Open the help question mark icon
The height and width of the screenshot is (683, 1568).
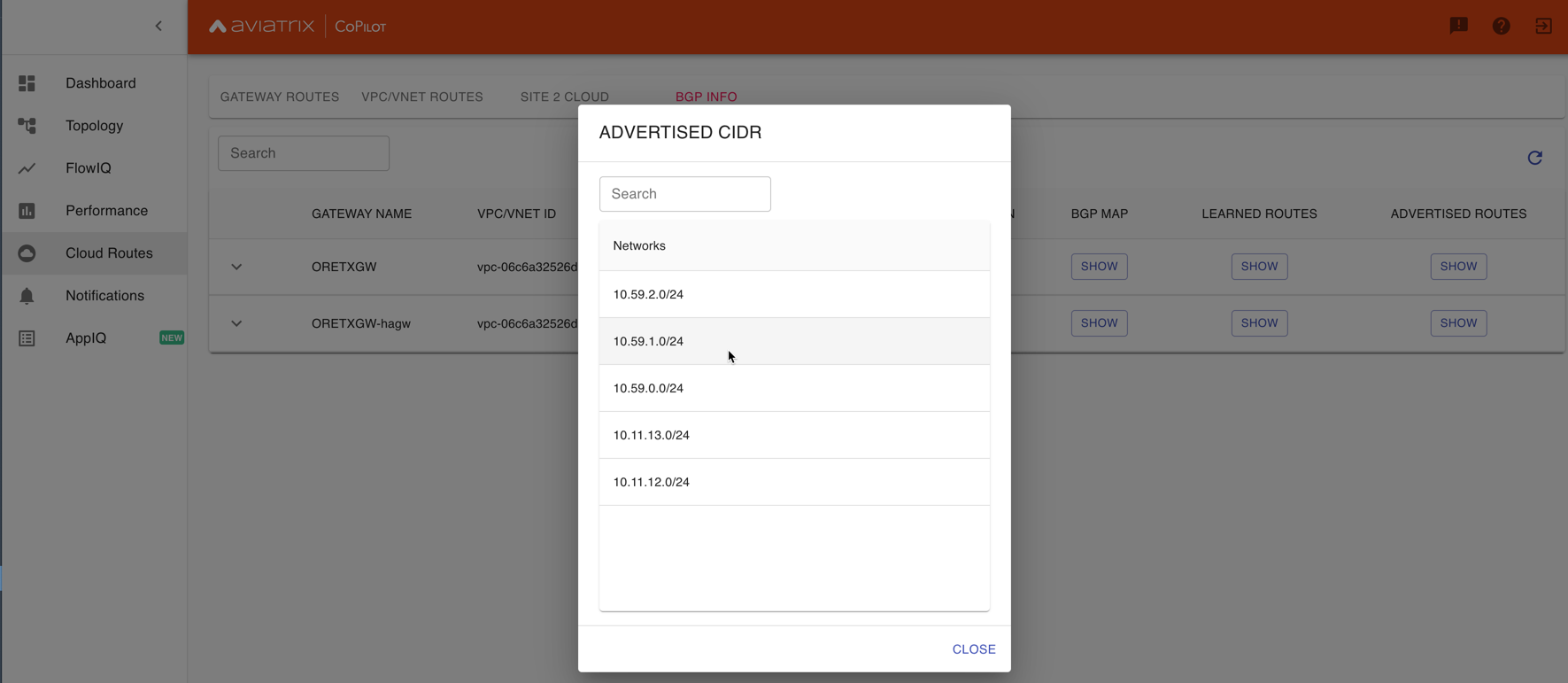pos(1501,27)
